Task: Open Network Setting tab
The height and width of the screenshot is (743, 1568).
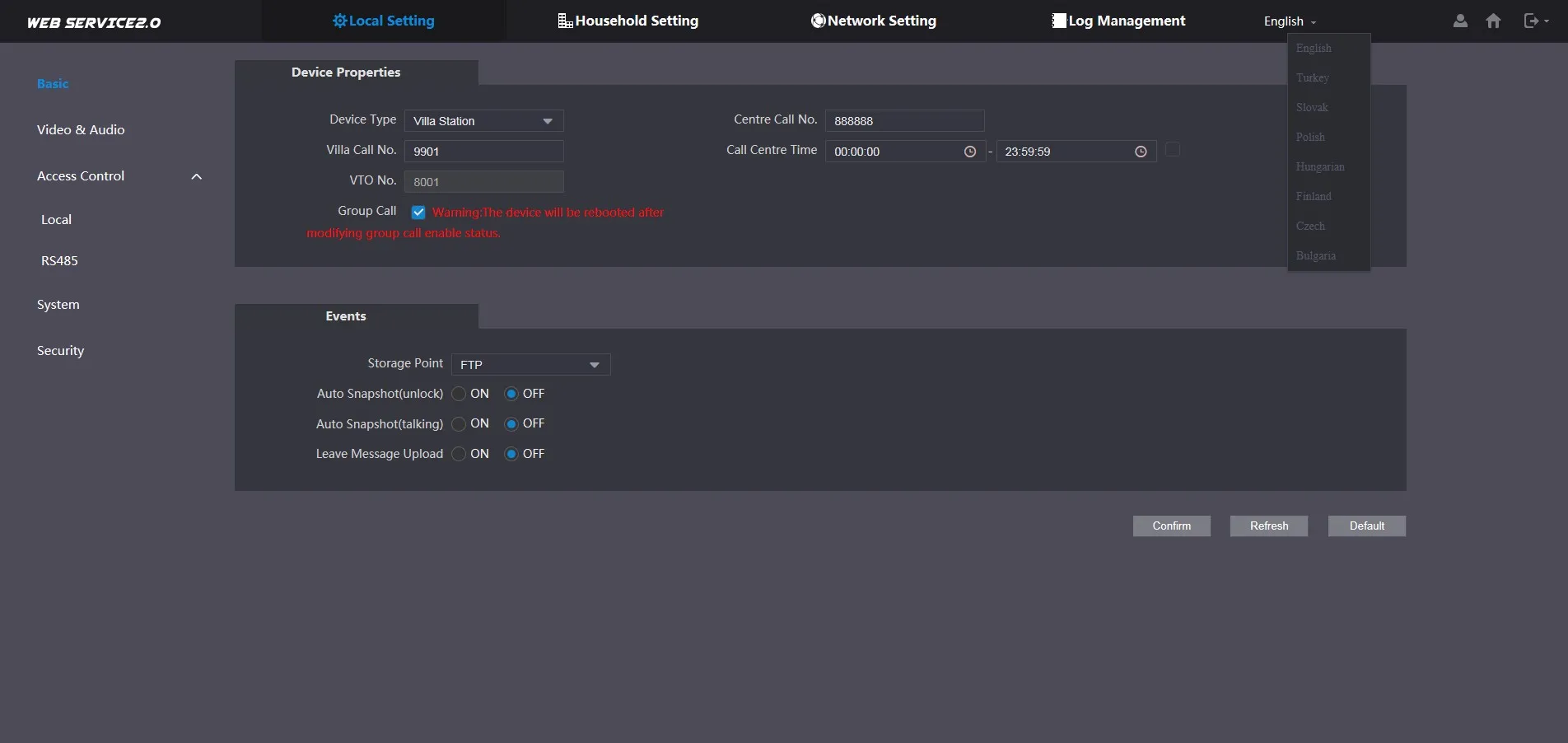Action: (x=874, y=21)
